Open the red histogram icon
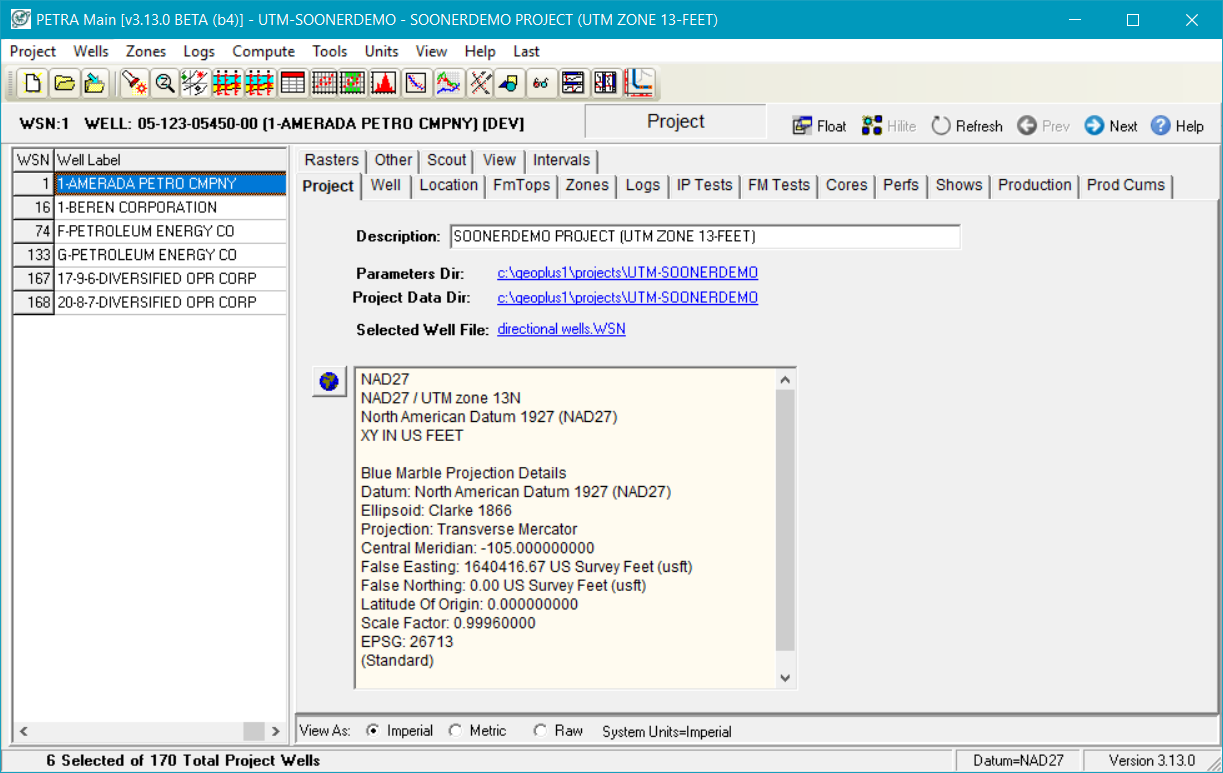 (x=384, y=83)
